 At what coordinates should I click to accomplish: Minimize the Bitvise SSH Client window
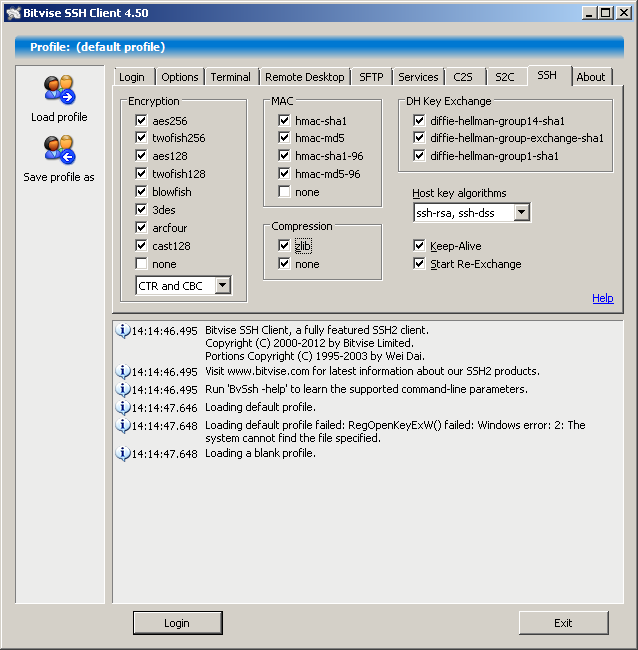click(589, 13)
